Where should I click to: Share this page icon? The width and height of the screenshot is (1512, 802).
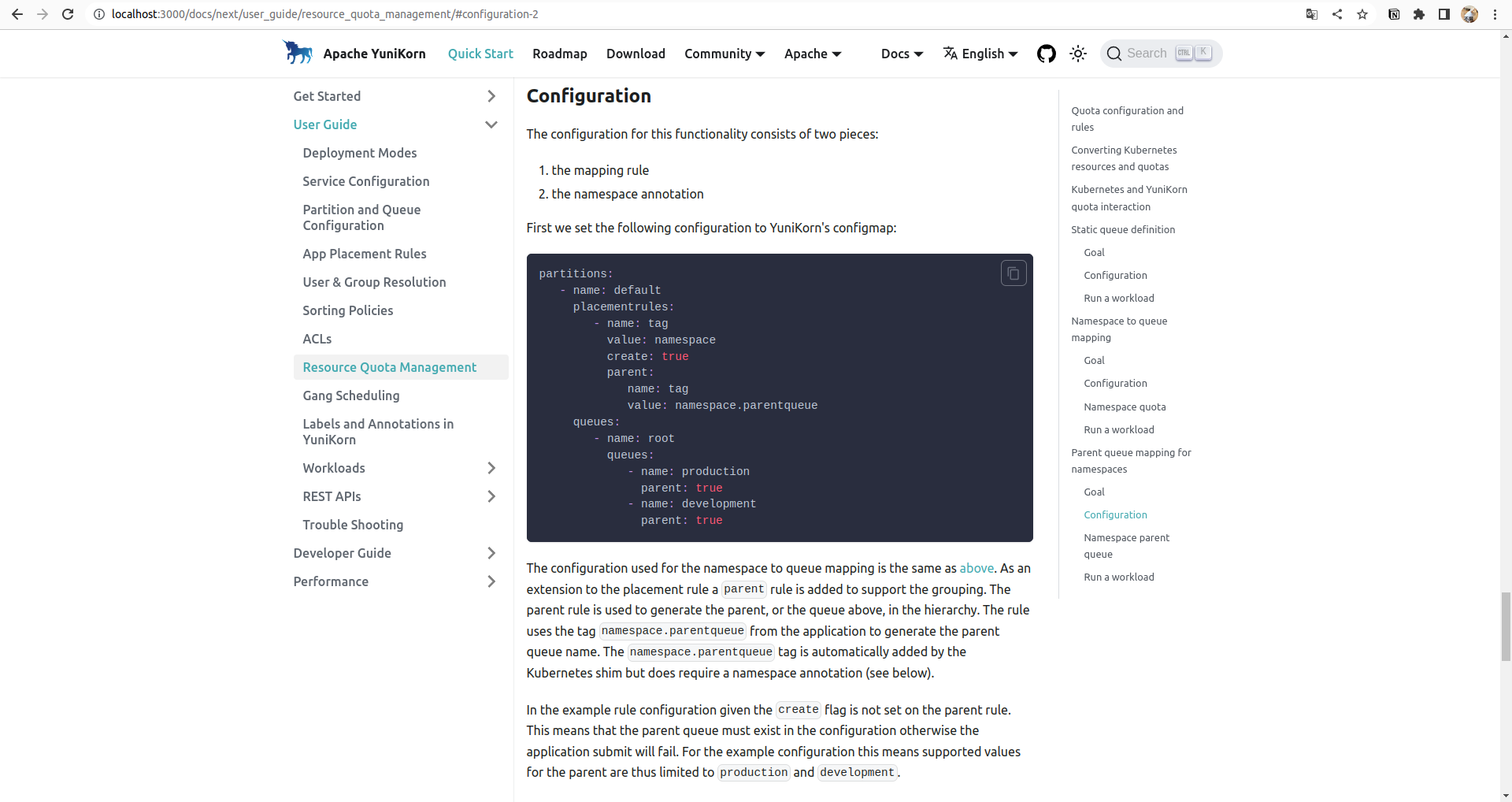pos(1337,14)
